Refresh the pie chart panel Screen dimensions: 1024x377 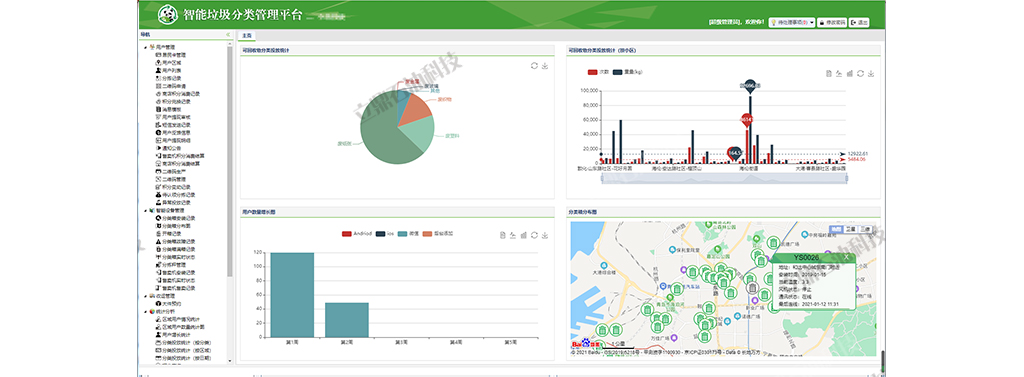[534, 65]
